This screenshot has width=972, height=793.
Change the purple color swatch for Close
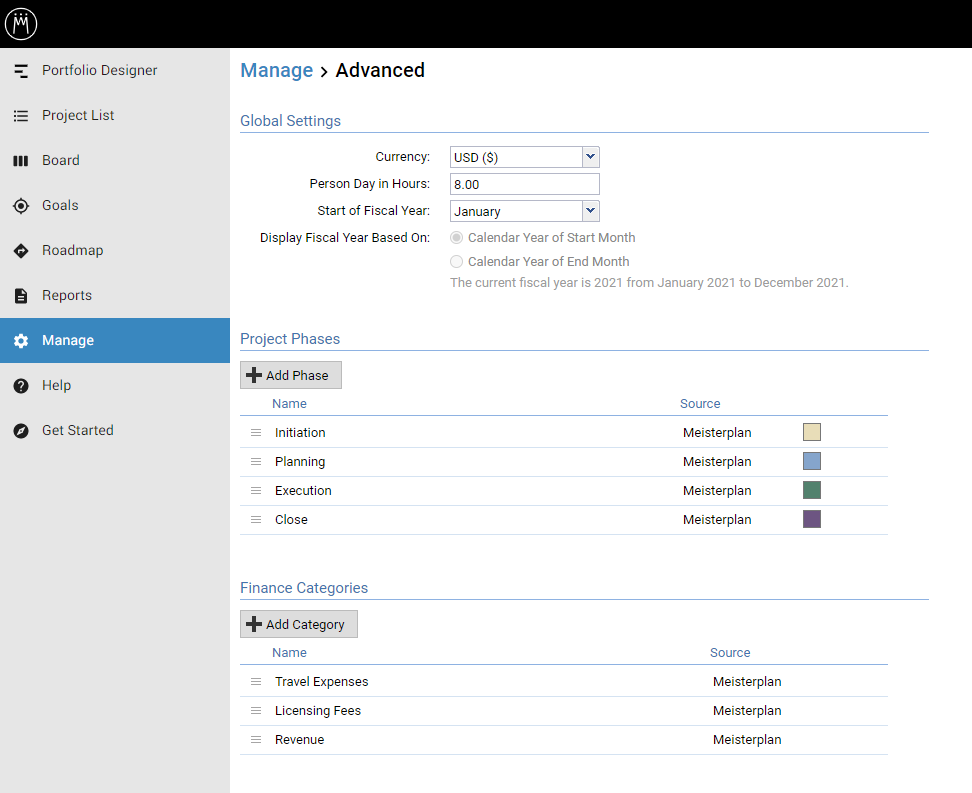click(x=812, y=519)
